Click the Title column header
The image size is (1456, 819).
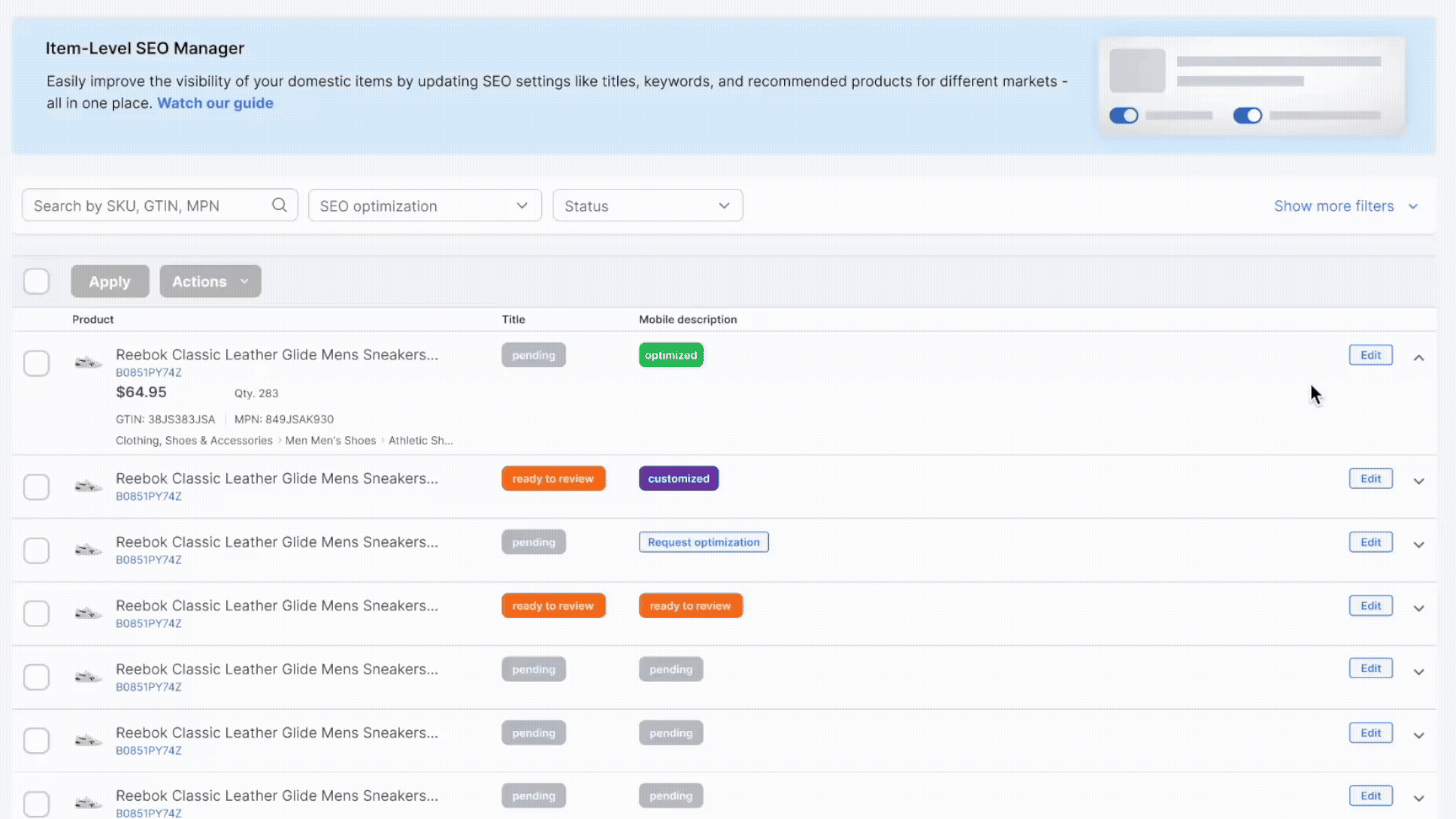513,319
